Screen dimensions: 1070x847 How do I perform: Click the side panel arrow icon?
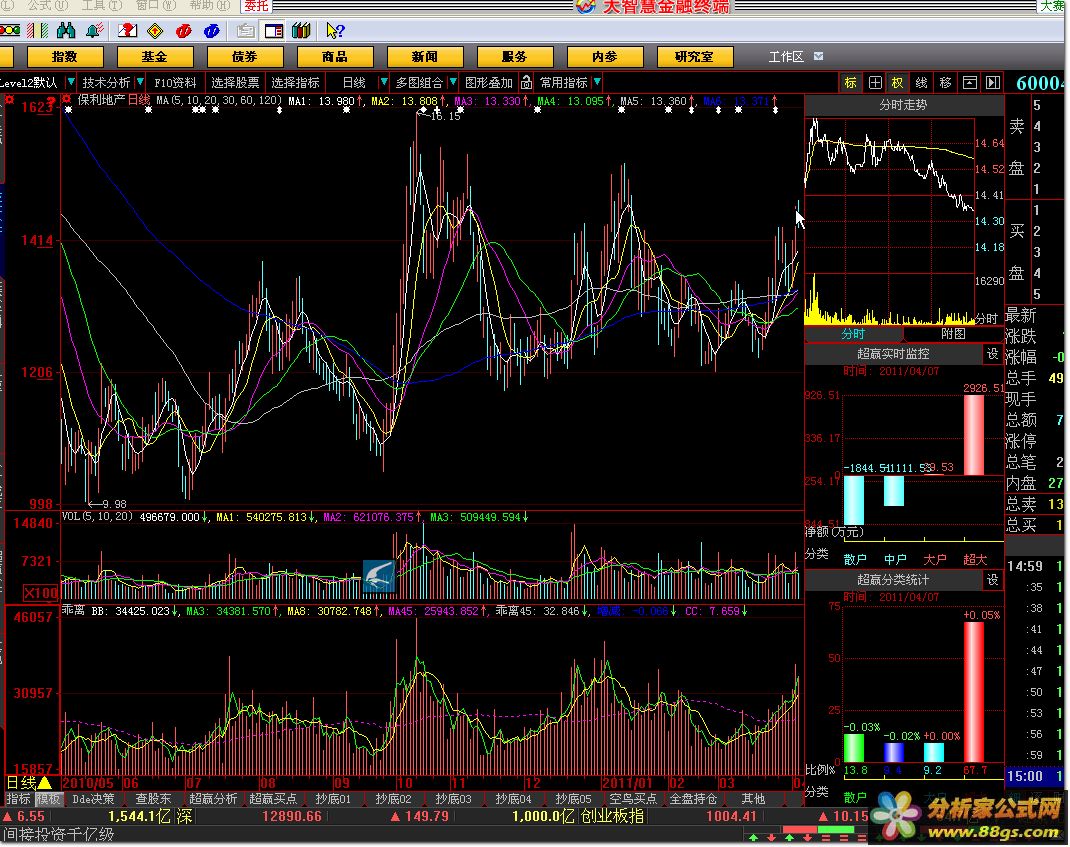(x=993, y=83)
